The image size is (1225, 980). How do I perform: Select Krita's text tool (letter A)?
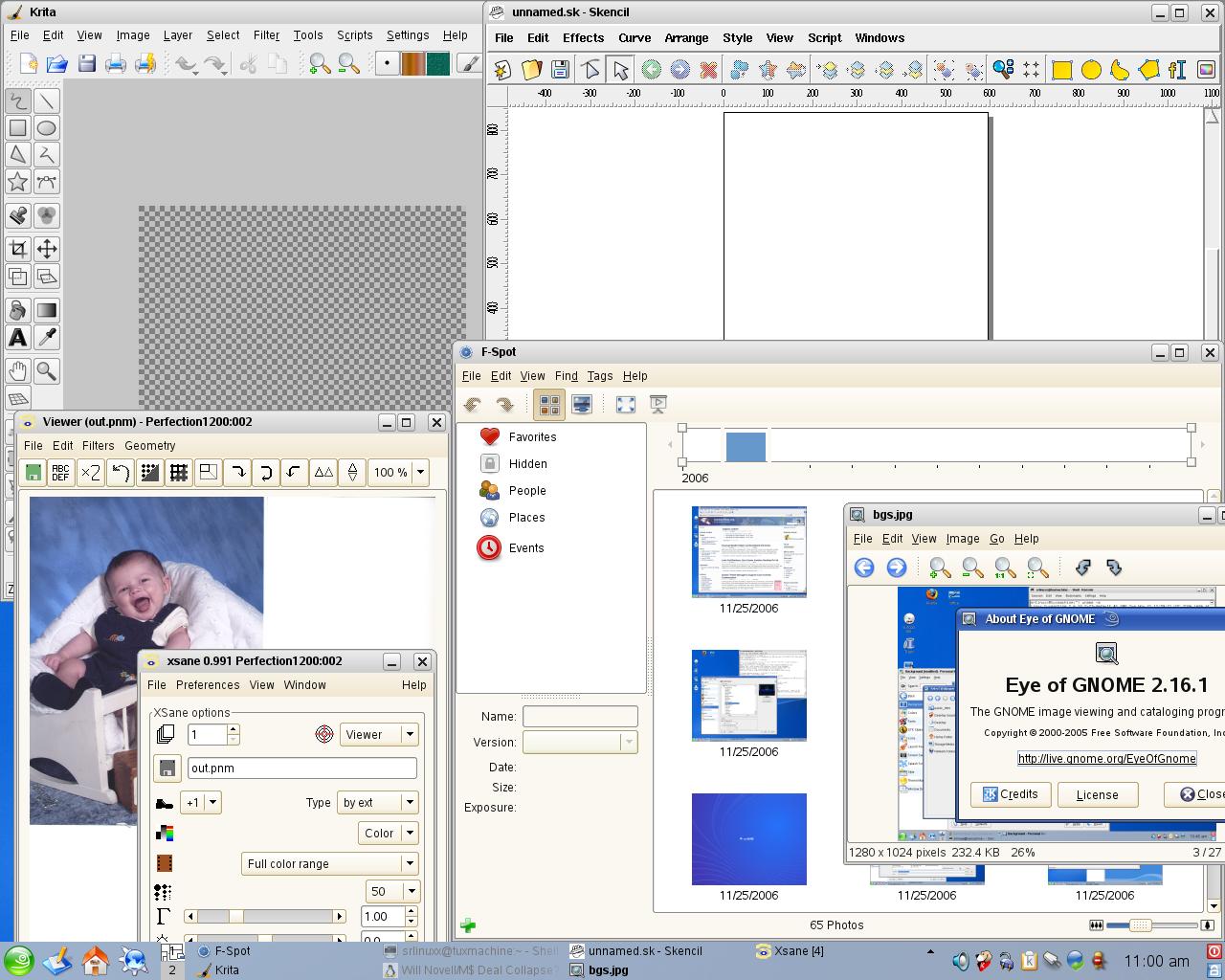tap(17, 337)
